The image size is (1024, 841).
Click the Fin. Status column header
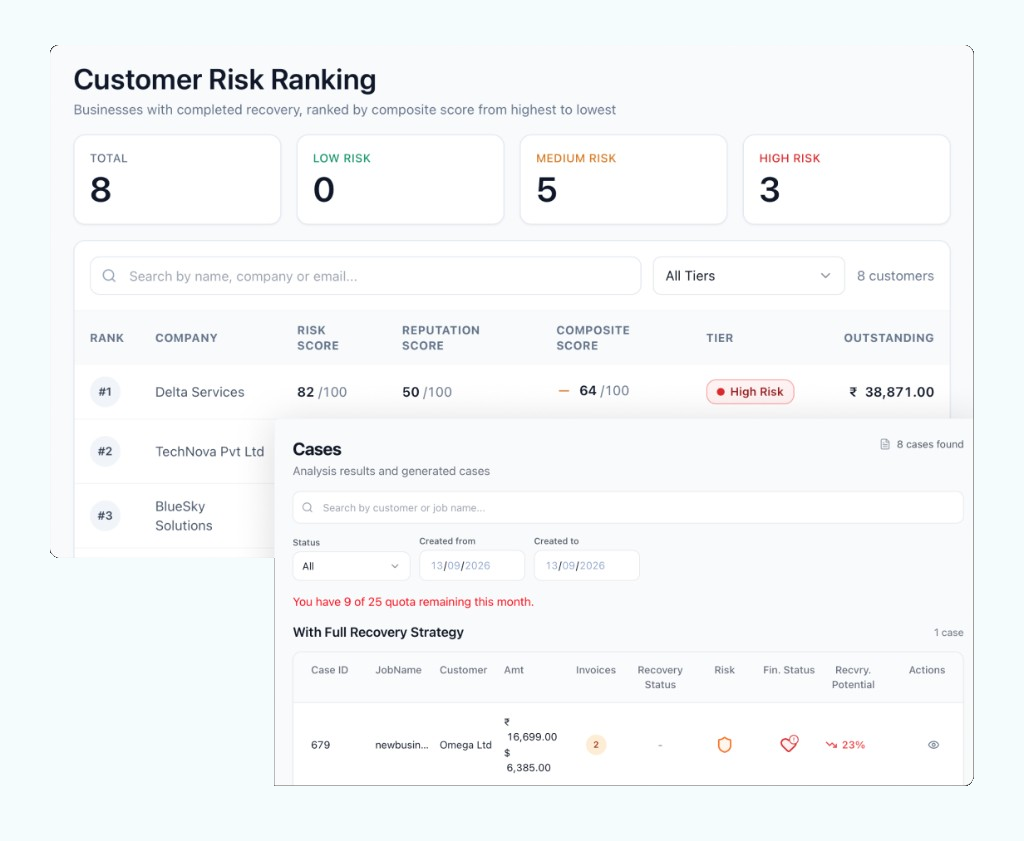(x=789, y=670)
